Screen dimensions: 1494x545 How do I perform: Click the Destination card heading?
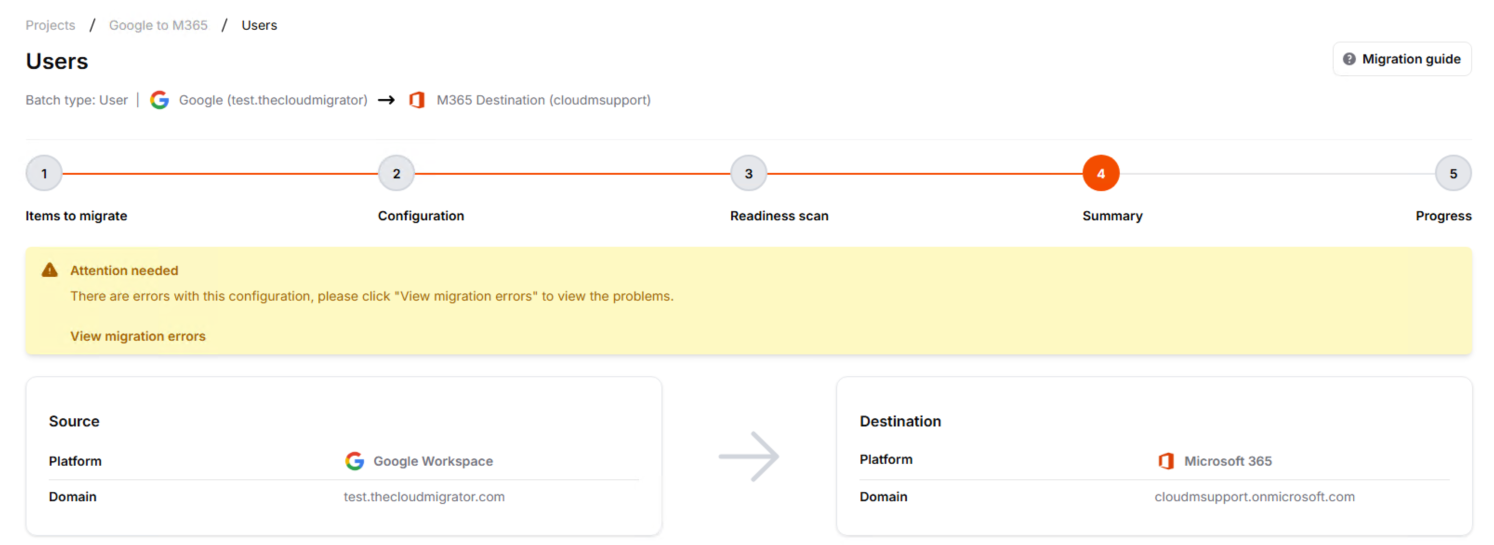pyautogui.click(x=900, y=421)
